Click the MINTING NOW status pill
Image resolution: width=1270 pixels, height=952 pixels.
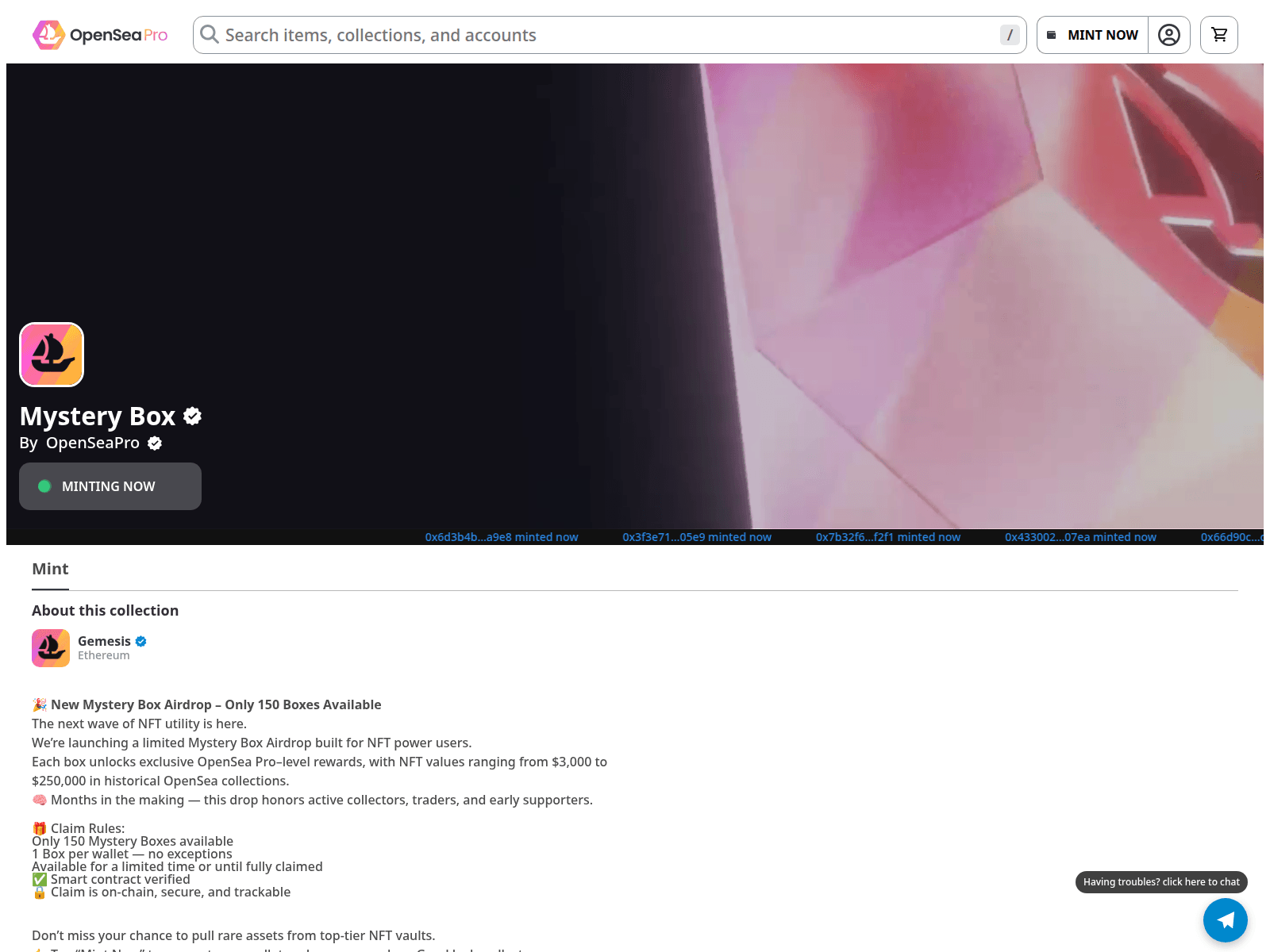tap(110, 486)
